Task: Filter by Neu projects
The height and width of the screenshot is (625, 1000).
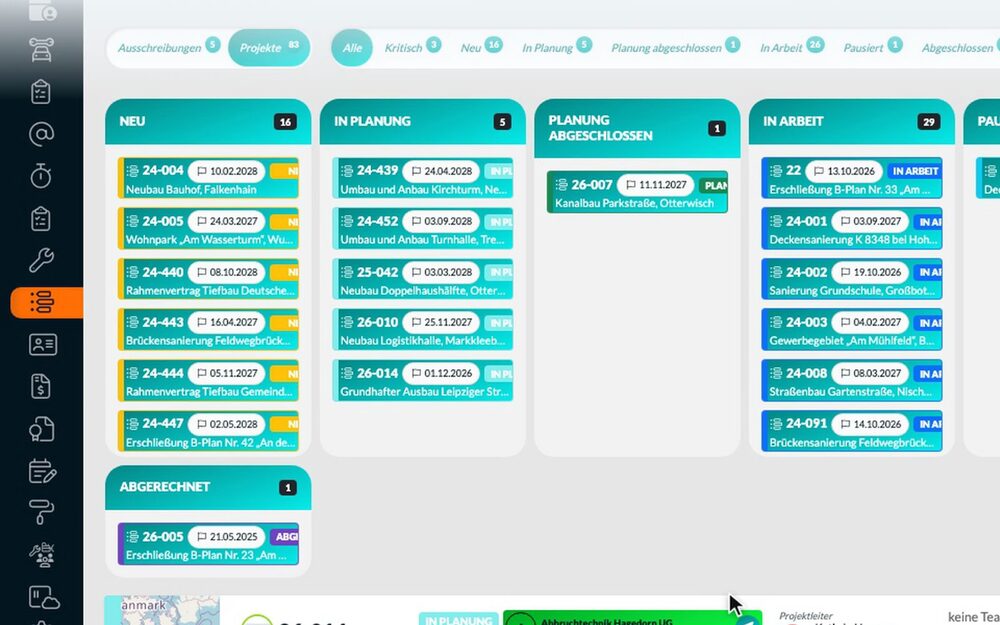Action: (x=481, y=48)
